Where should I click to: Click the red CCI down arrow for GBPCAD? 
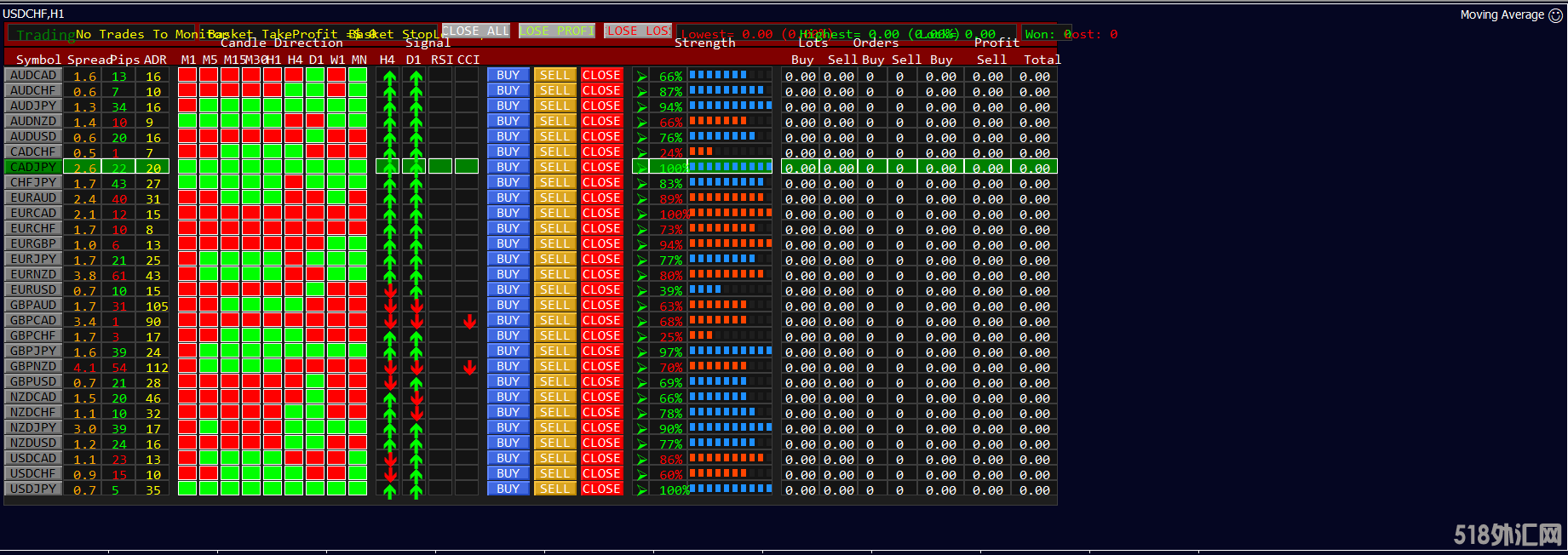469,322
